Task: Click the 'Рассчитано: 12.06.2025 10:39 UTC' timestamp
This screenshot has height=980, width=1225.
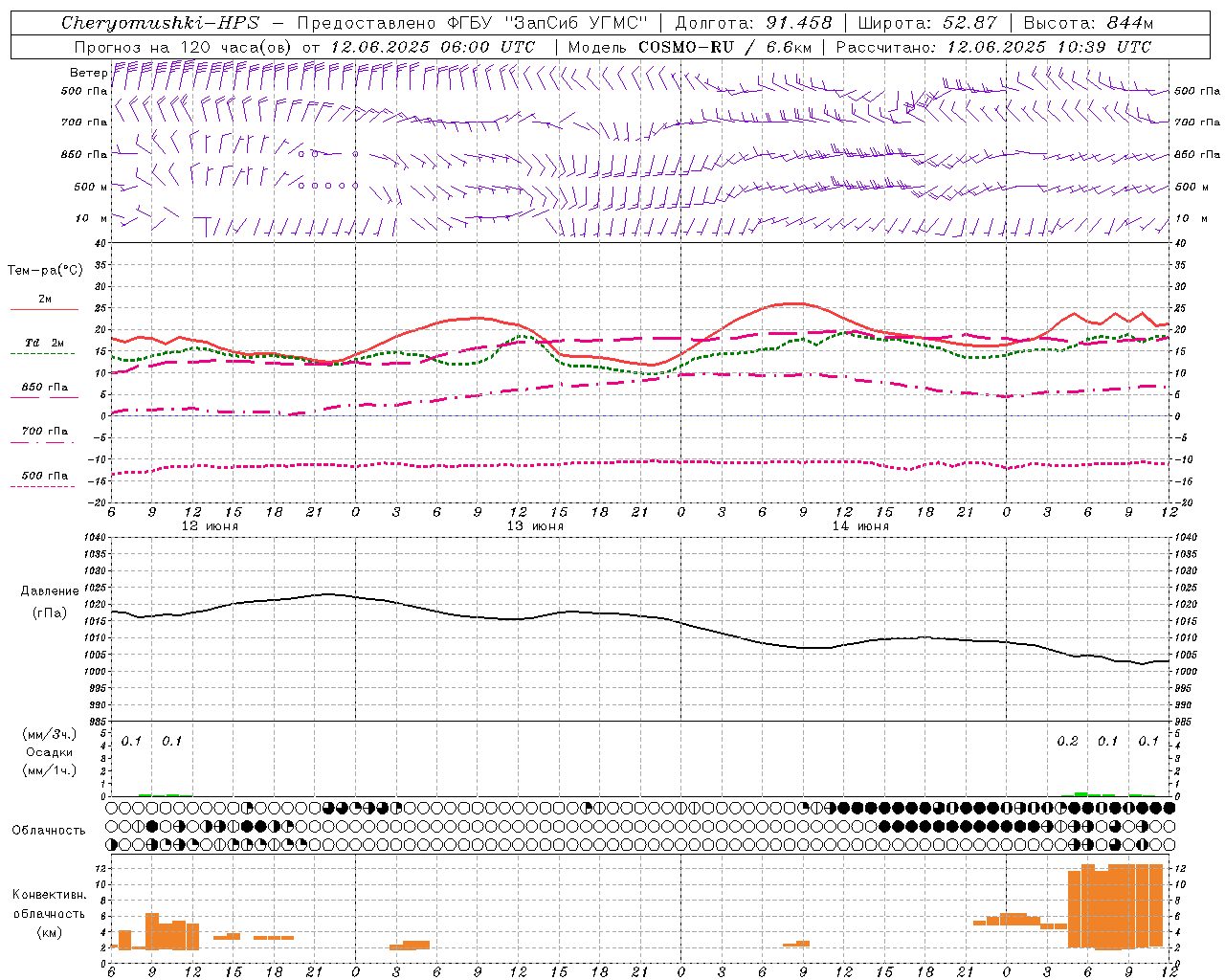Action: click(x=993, y=47)
